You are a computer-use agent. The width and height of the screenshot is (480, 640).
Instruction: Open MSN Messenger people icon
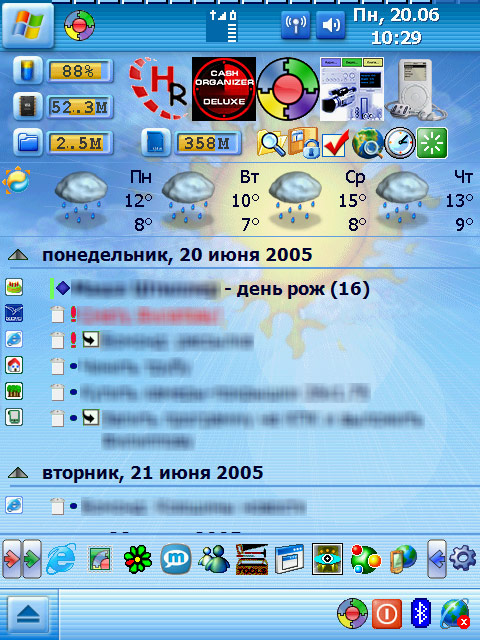coord(213,559)
